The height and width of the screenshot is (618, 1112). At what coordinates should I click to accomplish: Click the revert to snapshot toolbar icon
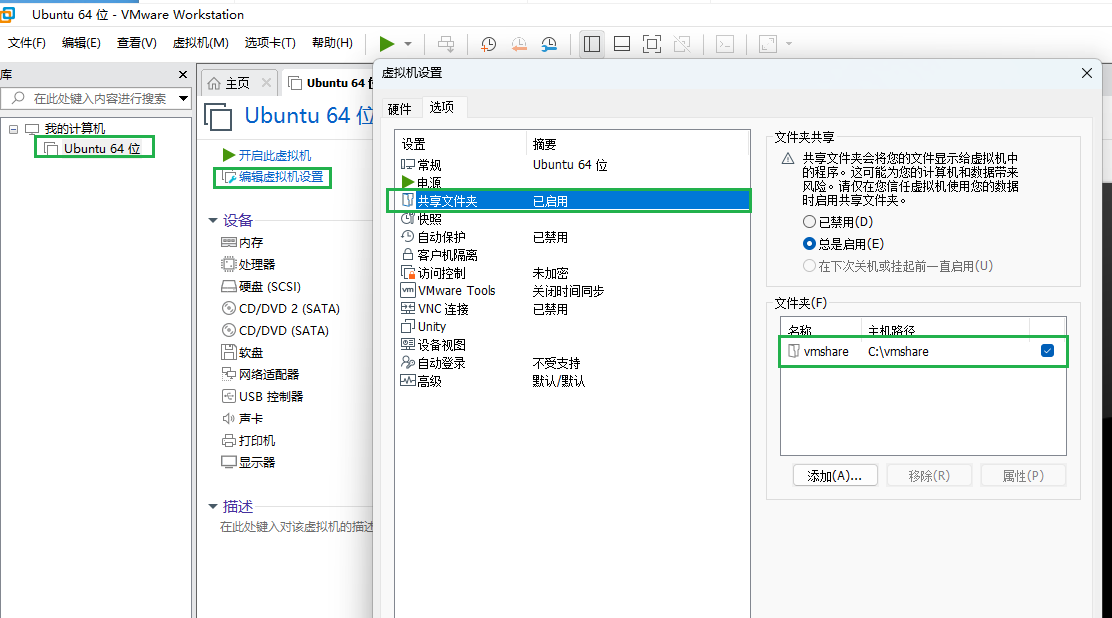pos(519,44)
